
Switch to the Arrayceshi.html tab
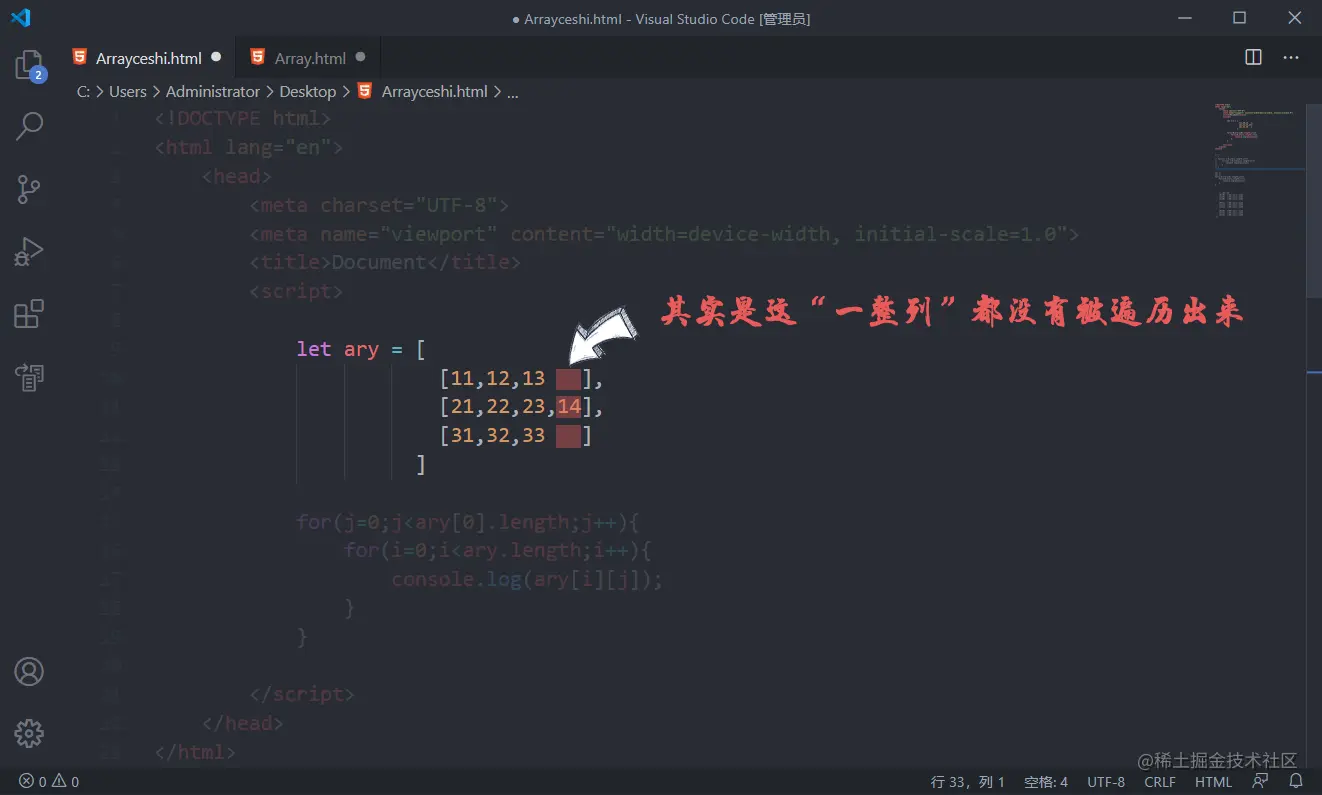pos(148,58)
